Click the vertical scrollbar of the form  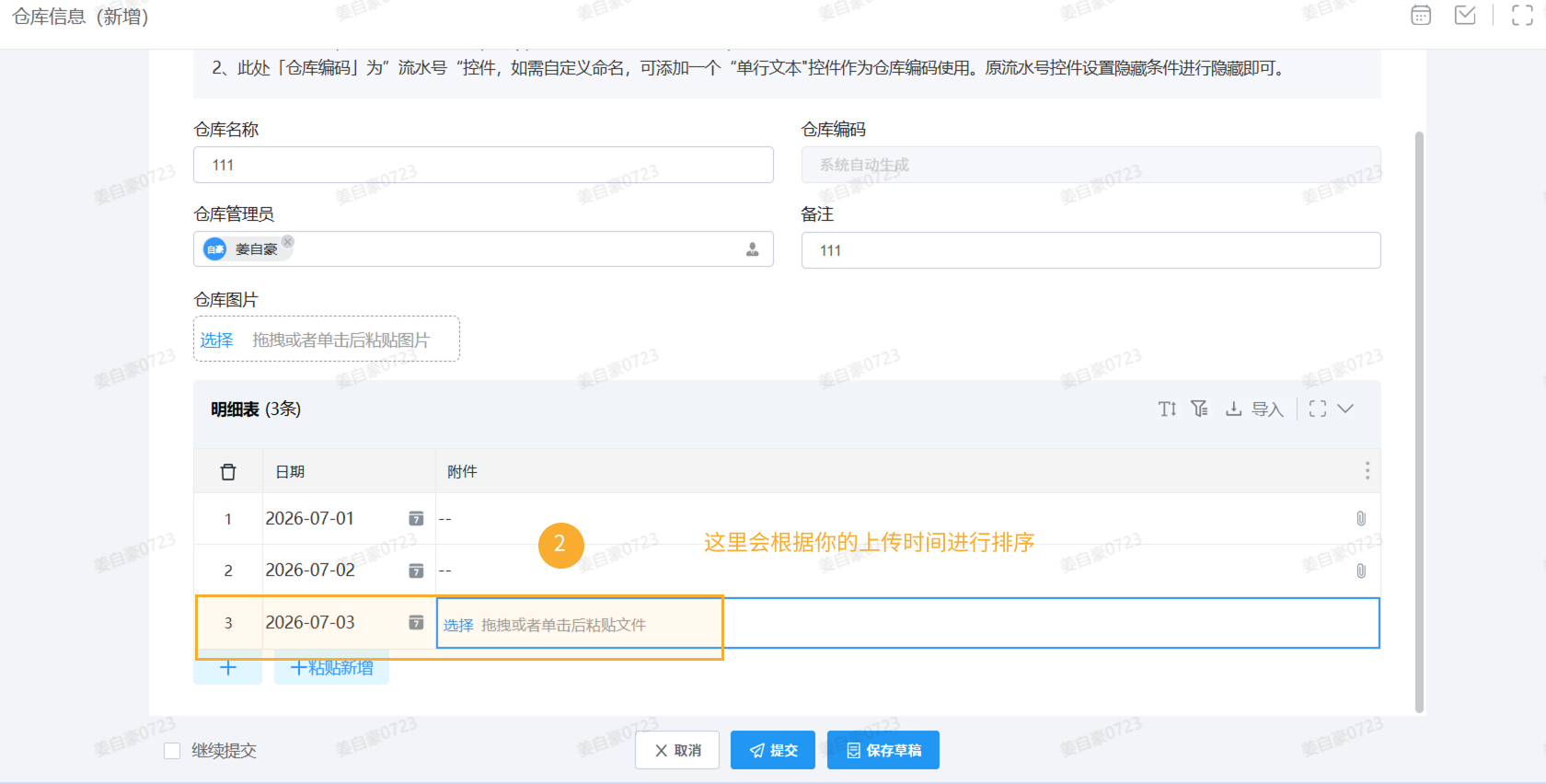coord(1419,421)
